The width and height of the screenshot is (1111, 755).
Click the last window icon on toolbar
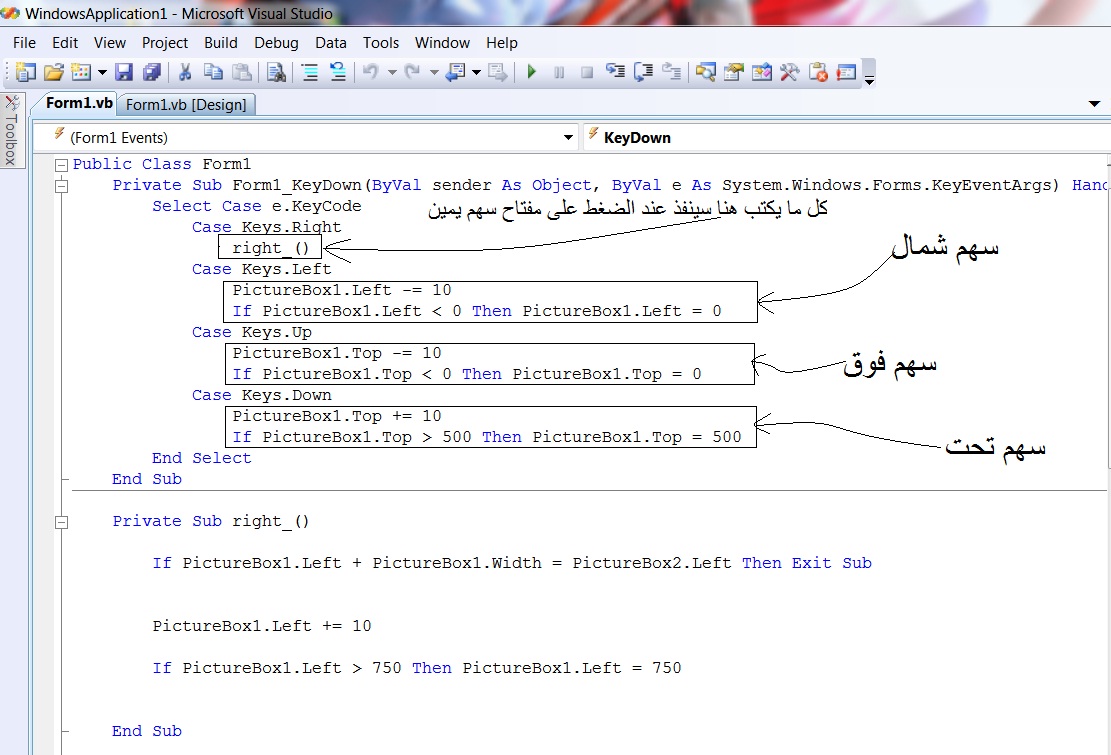(846, 72)
